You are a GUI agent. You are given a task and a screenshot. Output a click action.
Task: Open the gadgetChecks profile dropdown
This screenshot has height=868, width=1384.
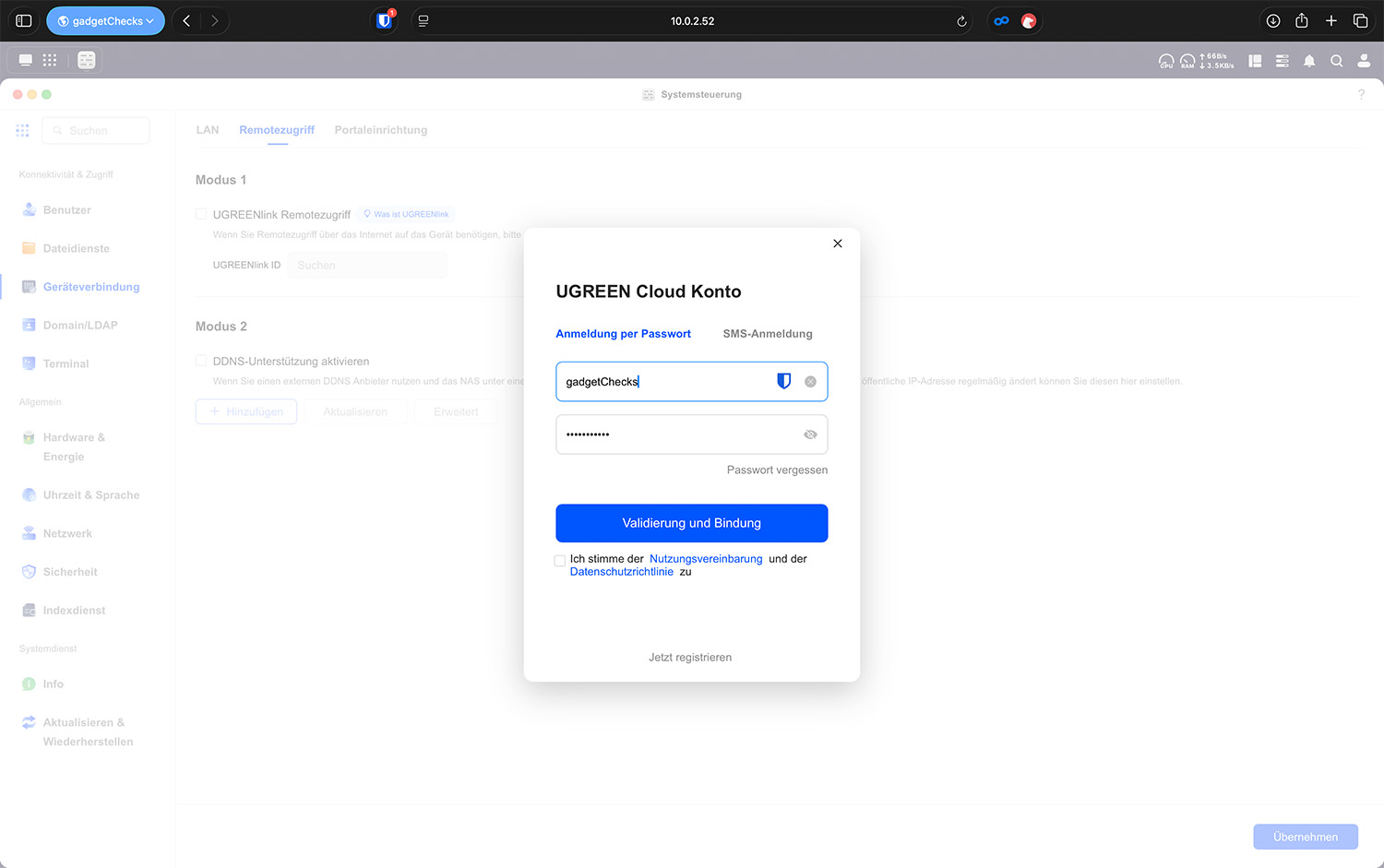(x=105, y=21)
